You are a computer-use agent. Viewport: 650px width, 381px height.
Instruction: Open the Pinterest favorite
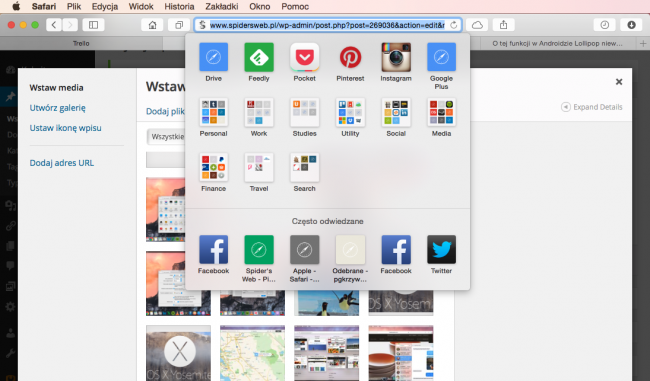tap(350, 57)
